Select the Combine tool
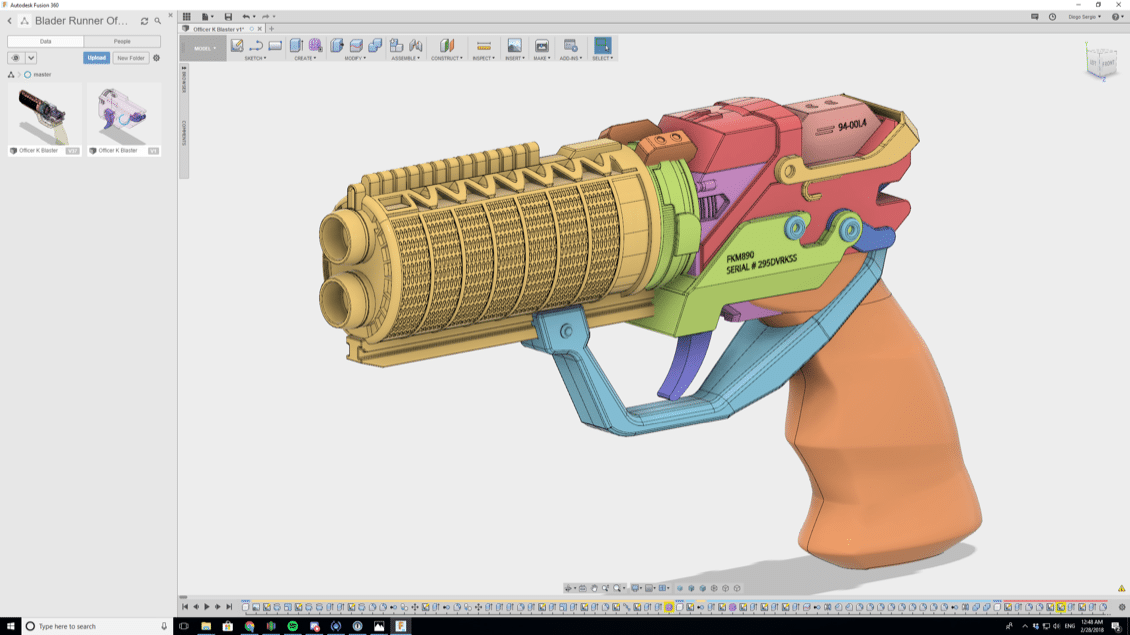 click(x=375, y=45)
